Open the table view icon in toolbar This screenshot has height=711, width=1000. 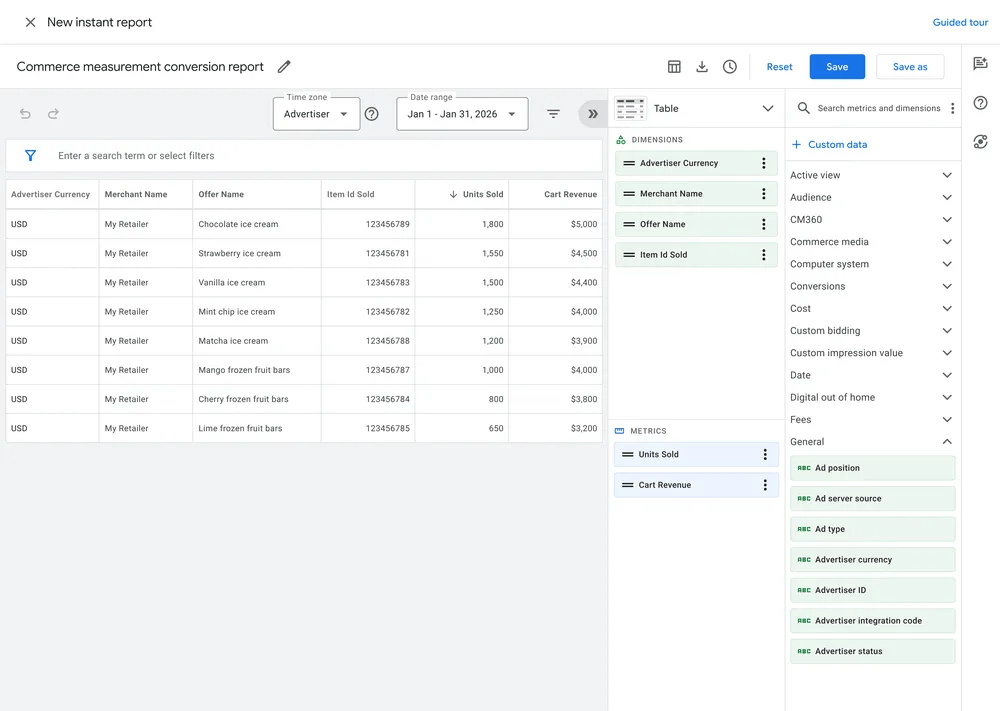pyautogui.click(x=674, y=67)
